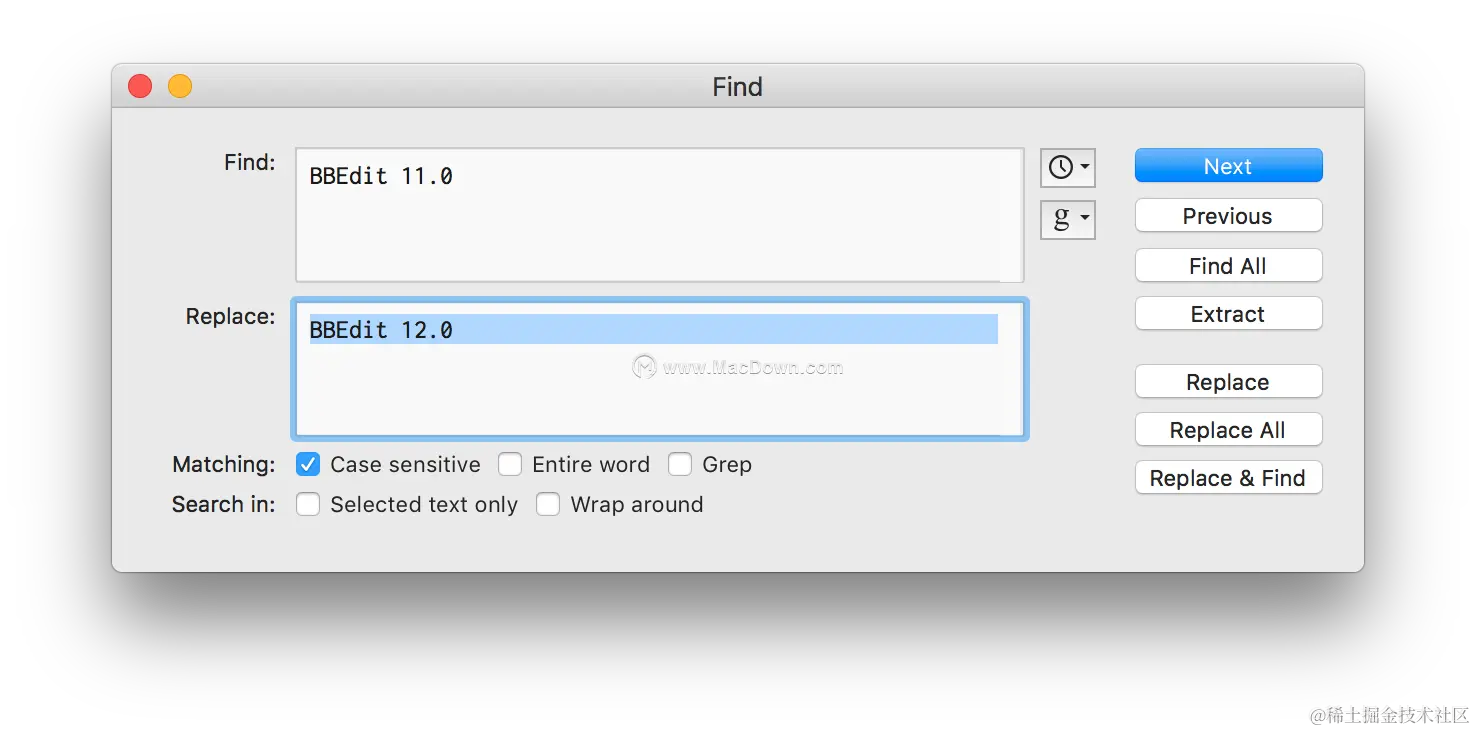Uncheck the Case sensitive checkbox
The width and height of the screenshot is (1476, 732).
click(308, 464)
